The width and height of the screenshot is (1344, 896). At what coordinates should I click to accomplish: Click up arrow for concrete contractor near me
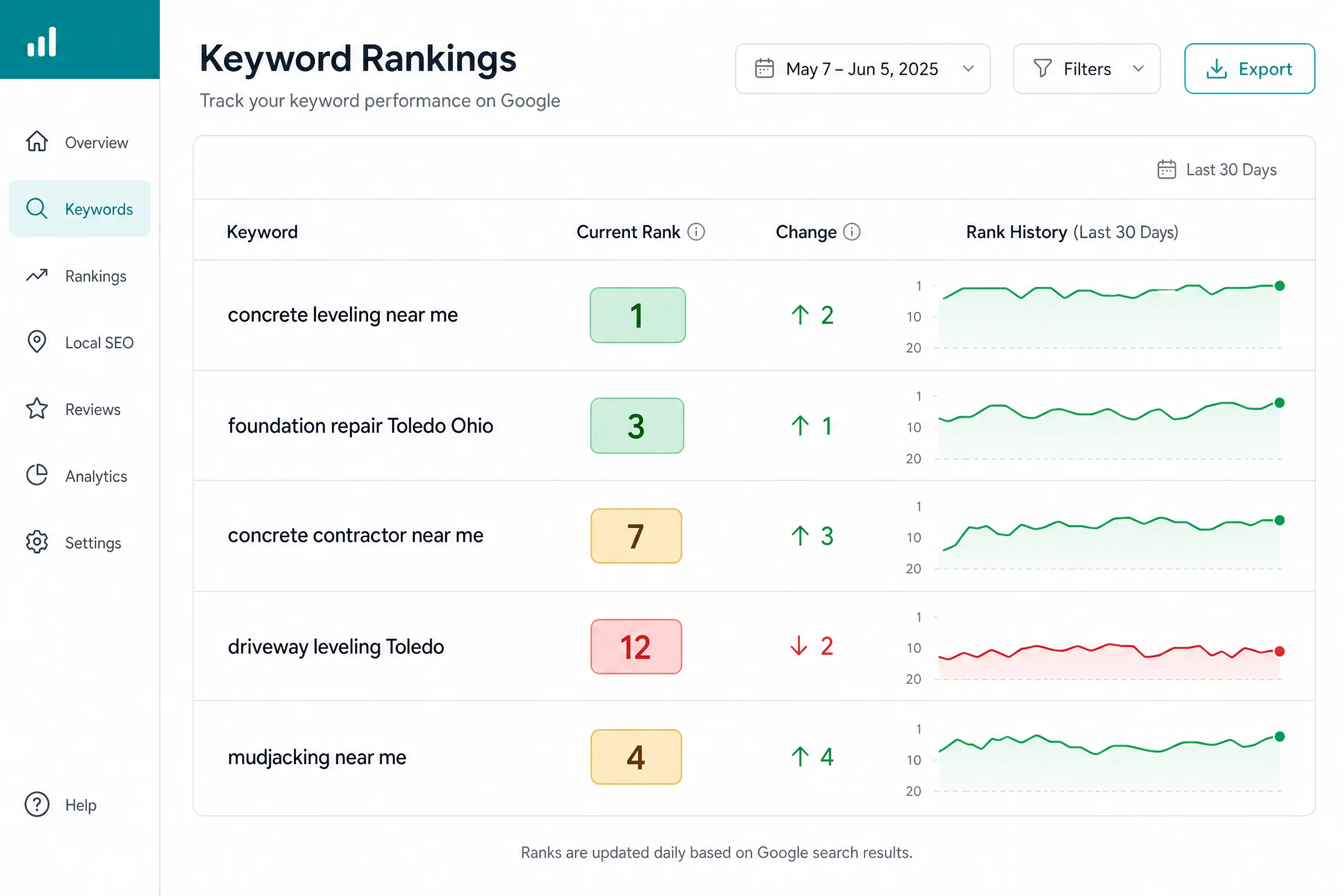800,535
